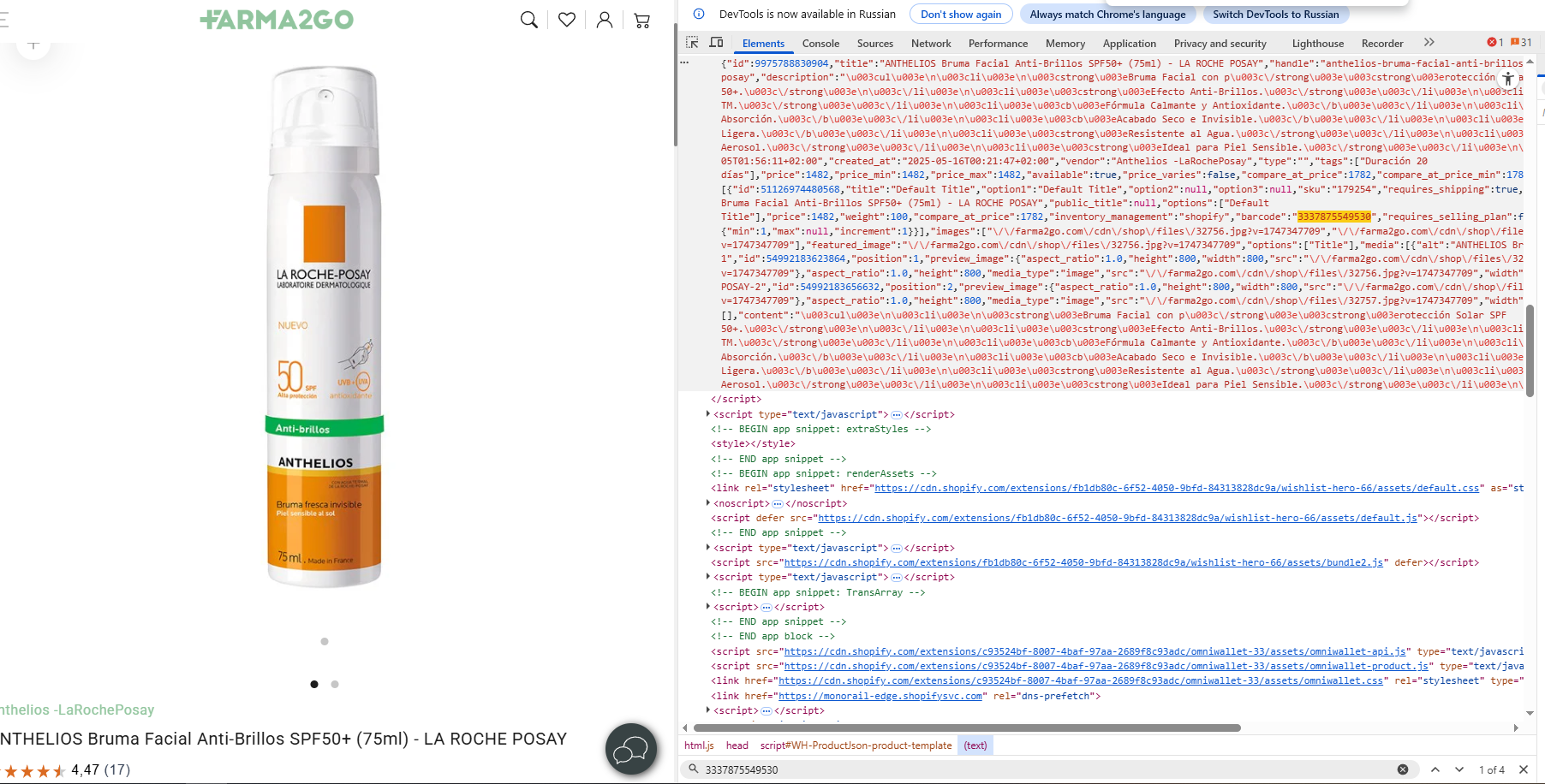Open the wishlist-hero default.css link
The image size is (1545, 784).
pos(1177,488)
